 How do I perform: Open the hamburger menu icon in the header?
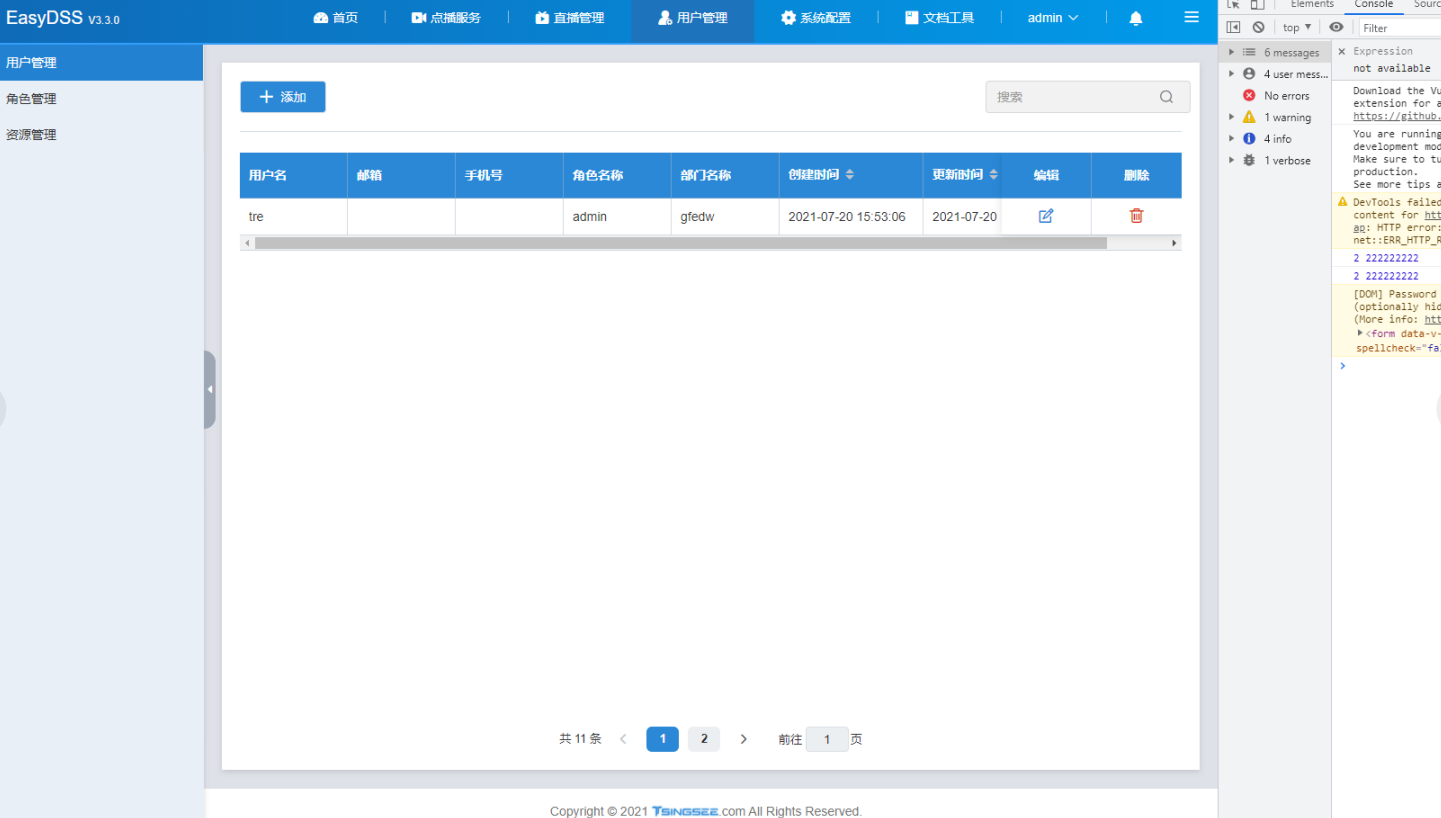(1191, 17)
